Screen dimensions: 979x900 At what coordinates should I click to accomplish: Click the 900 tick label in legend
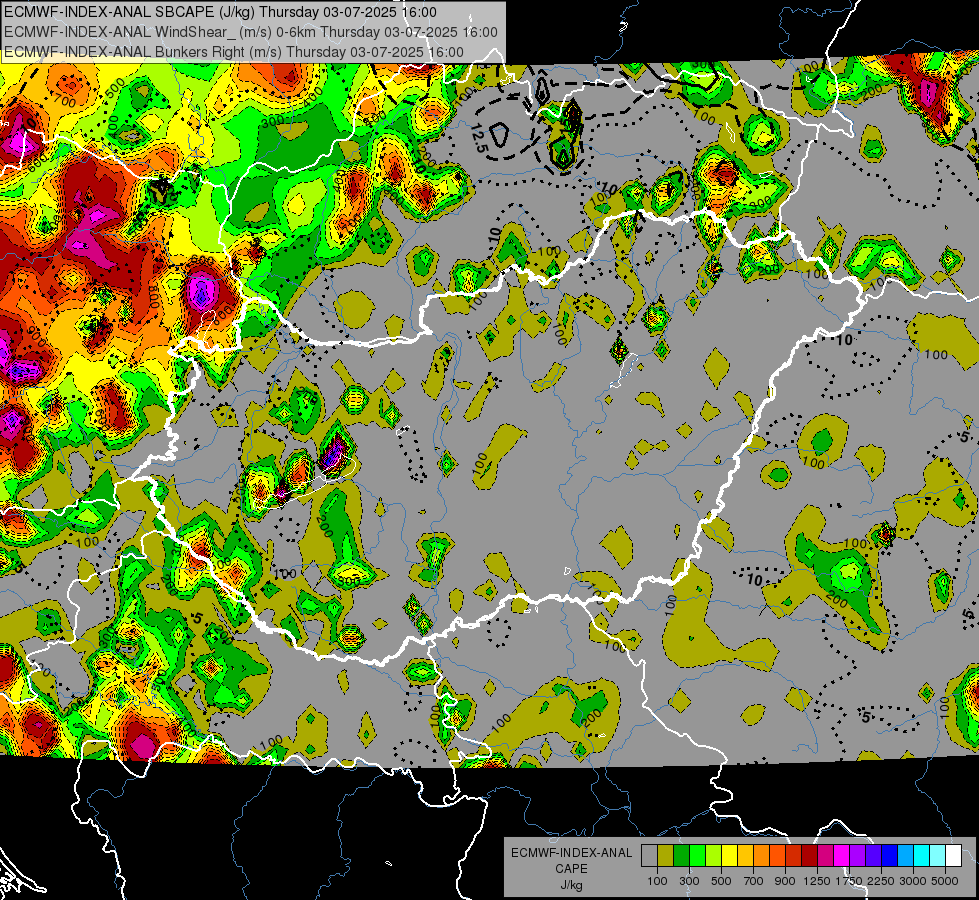click(x=785, y=881)
